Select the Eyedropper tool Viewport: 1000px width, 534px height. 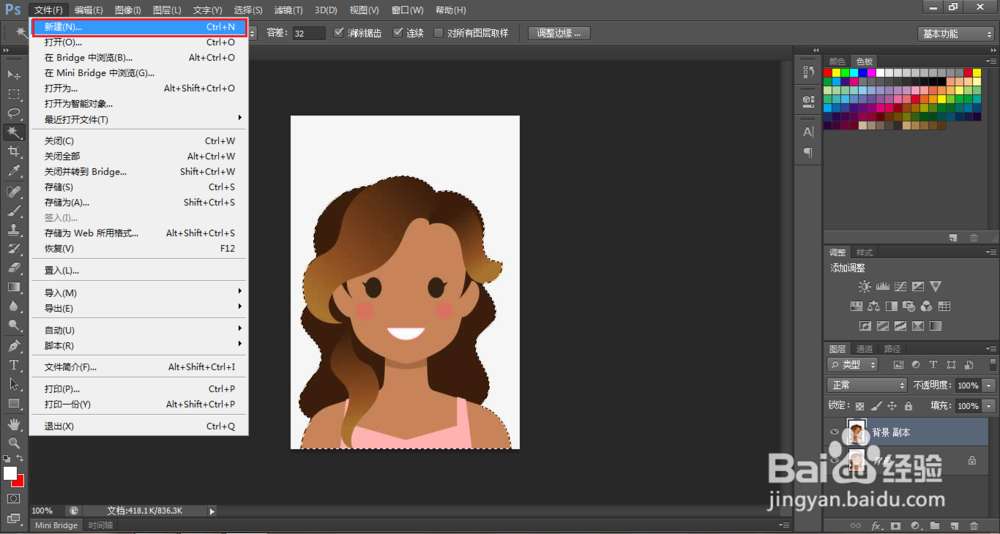tap(13, 171)
